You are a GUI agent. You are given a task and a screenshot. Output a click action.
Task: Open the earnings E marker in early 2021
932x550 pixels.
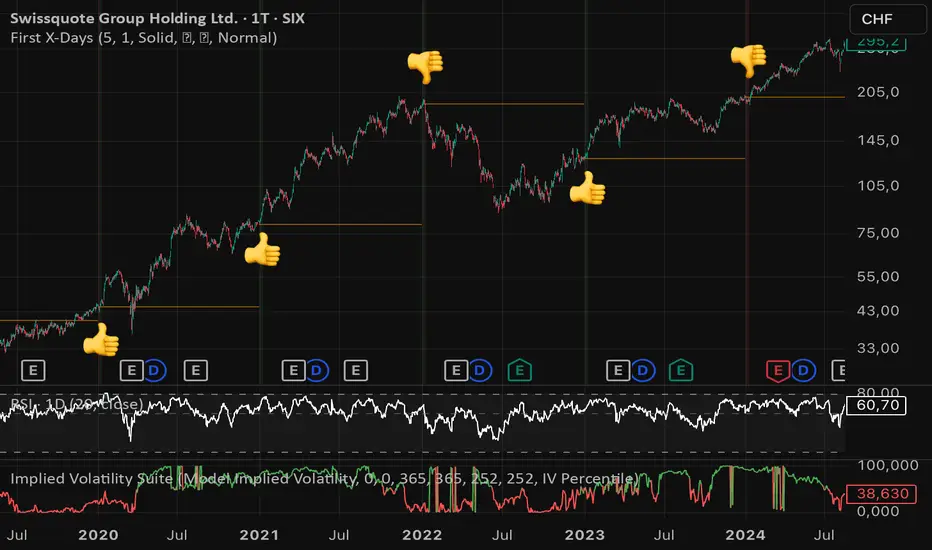(294, 370)
